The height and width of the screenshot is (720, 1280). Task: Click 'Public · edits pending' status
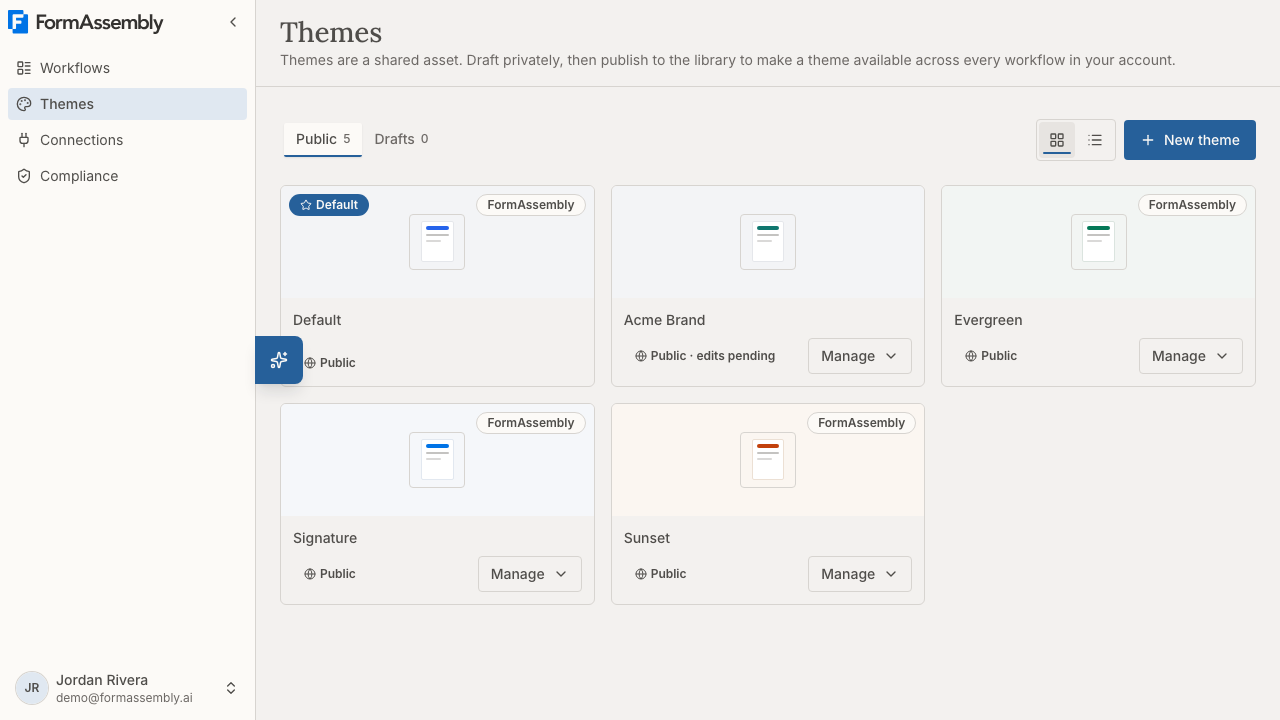[705, 356]
